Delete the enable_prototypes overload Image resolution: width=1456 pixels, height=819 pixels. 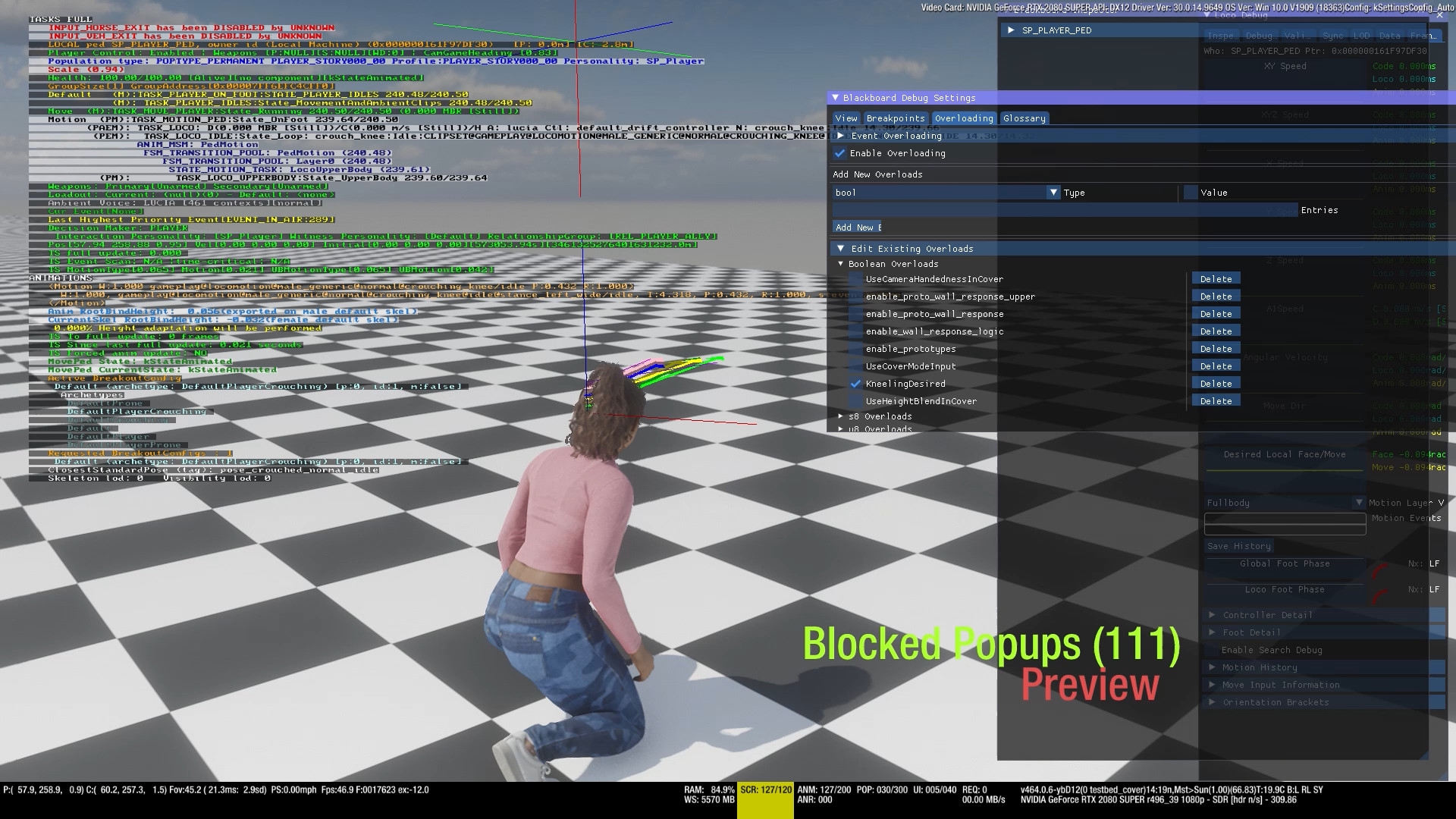1216,349
